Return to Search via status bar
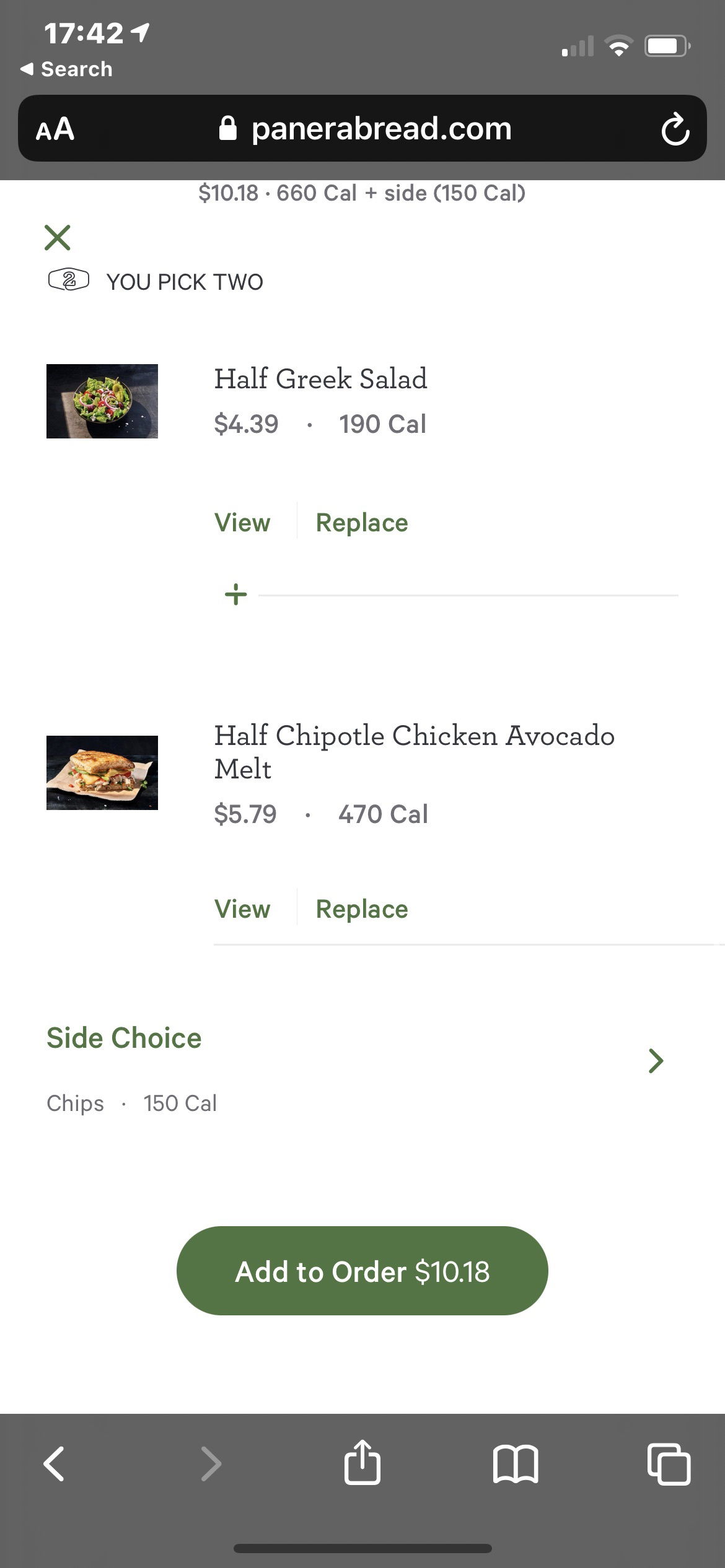 point(66,69)
